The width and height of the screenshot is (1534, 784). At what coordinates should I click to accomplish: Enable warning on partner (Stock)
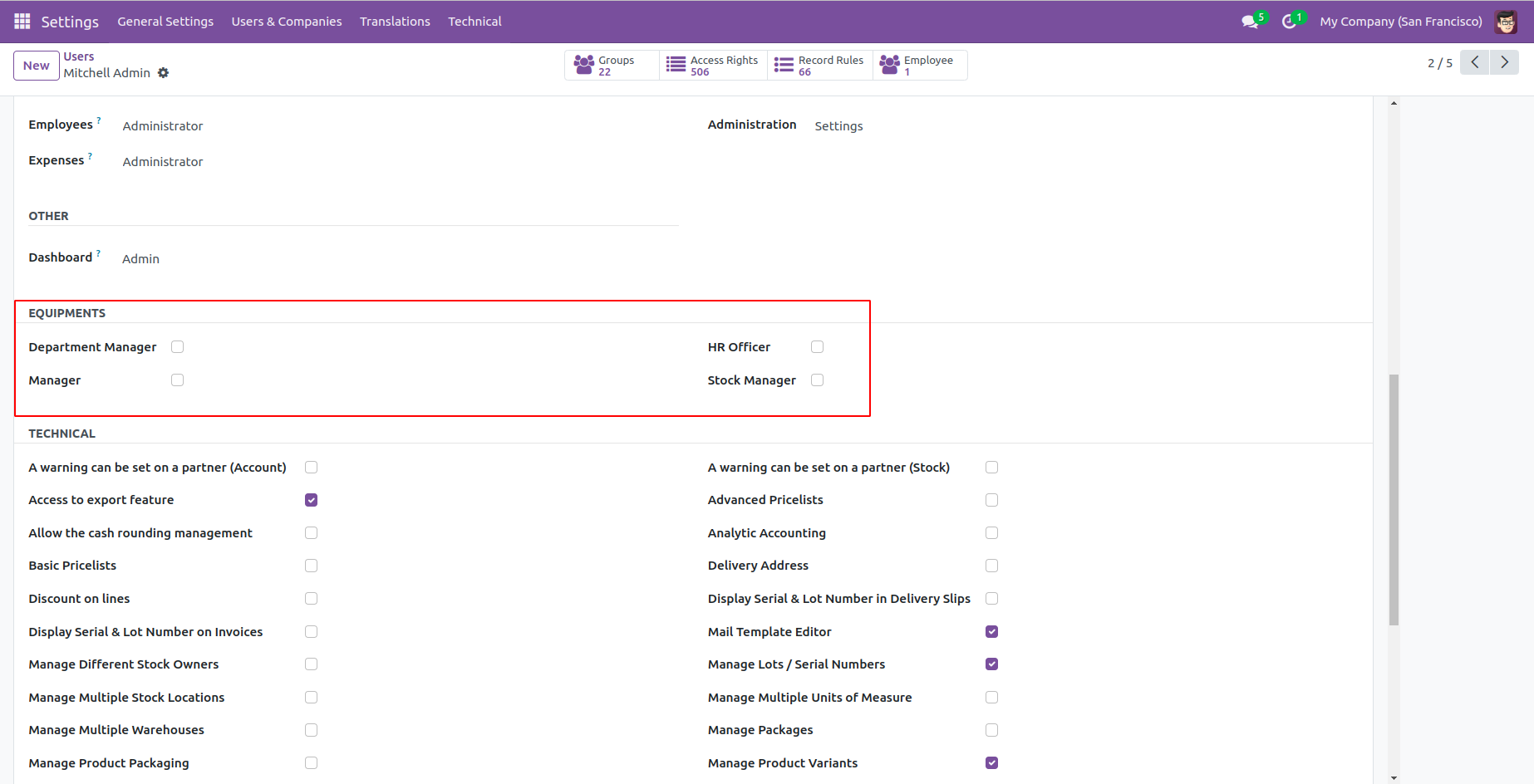[991, 468]
